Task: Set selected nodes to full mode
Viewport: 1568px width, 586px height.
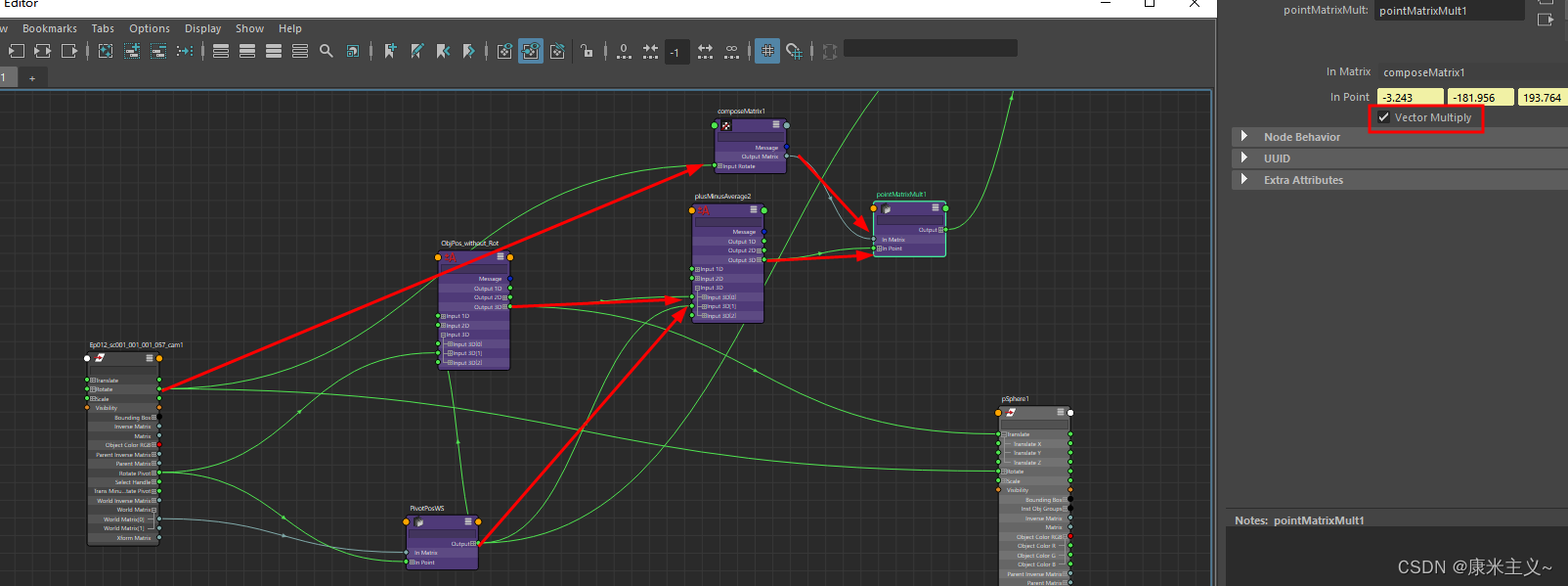Action: click(x=274, y=51)
